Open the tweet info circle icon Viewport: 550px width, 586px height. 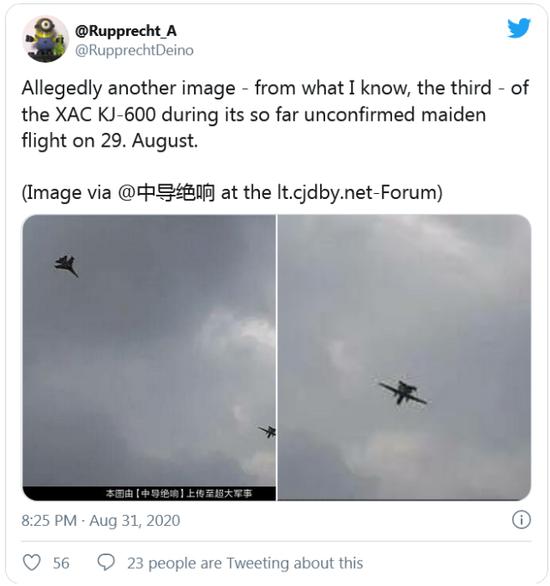[x=521, y=520]
